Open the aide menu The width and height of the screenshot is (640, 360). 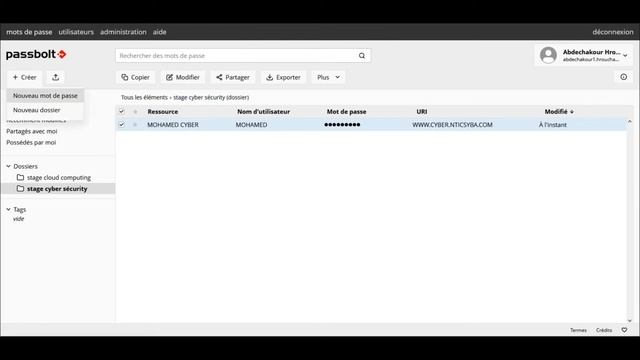pyautogui.click(x=160, y=32)
